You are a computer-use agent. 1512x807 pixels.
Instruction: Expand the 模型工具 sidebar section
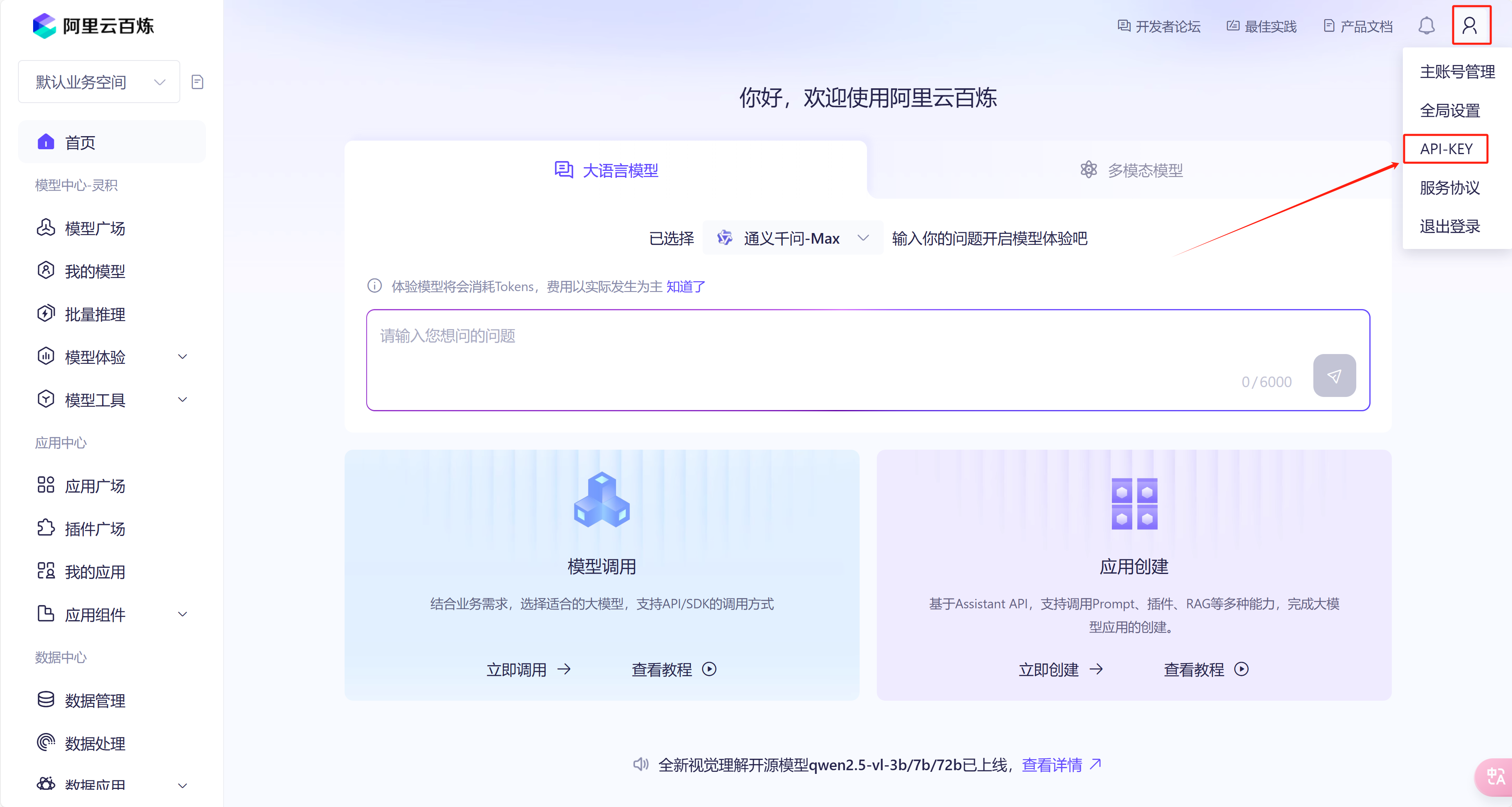coord(182,400)
